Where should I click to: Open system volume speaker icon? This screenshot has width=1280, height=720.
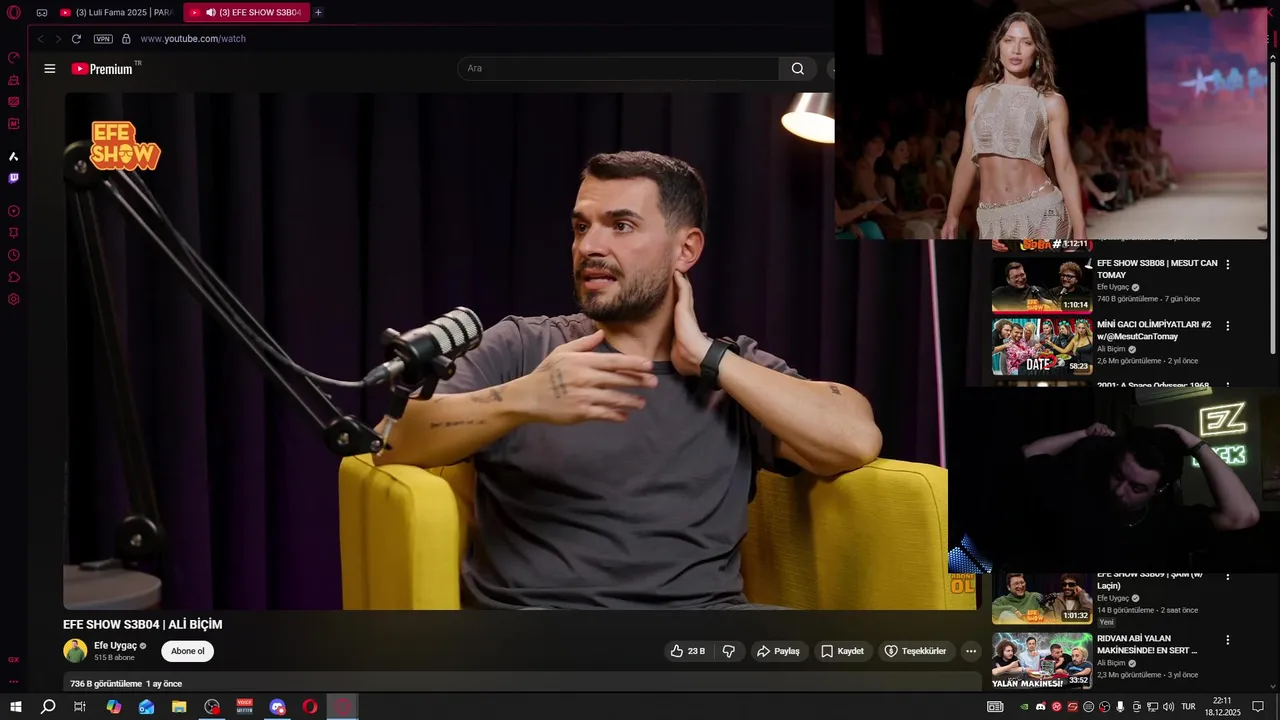point(1168,707)
